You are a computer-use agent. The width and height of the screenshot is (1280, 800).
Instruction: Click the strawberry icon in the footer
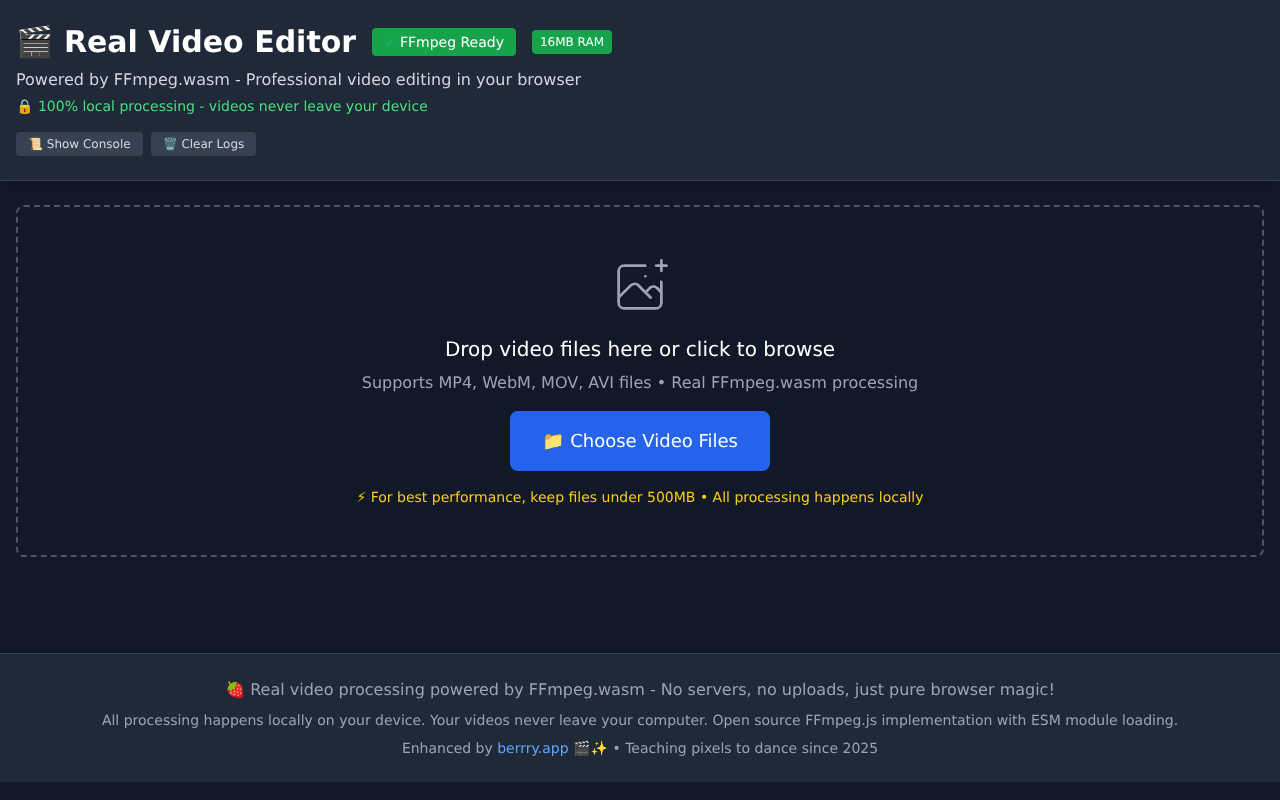point(235,689)
